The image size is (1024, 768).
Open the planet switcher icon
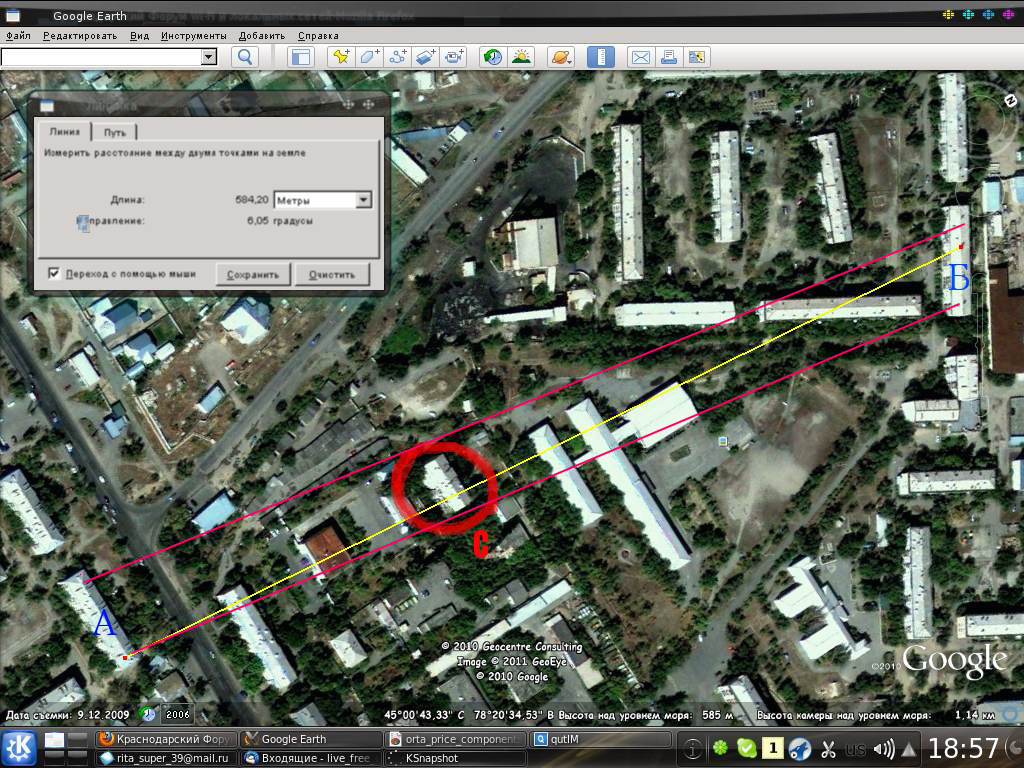pyautogui.click(x=561, y=57)
